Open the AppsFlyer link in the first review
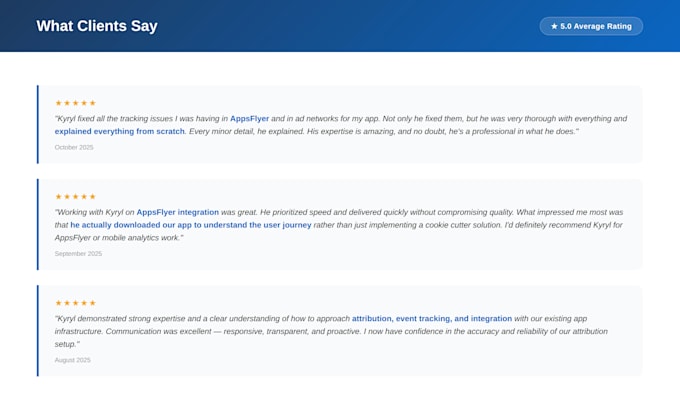680x409 pixels. point(249,118)
